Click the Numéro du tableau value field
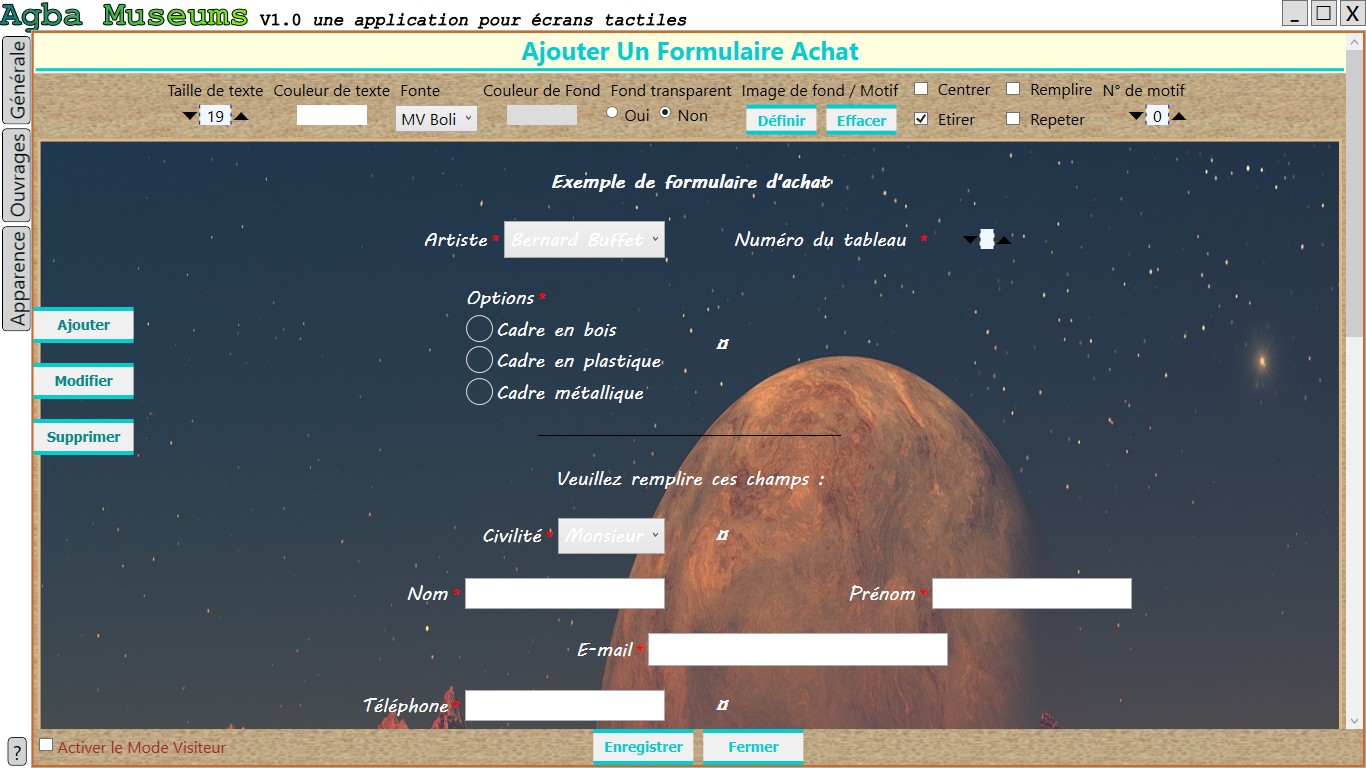Image resolution: width=1366 pixels, height=768 pixels. pyautogui.click(x=987, y=239)
